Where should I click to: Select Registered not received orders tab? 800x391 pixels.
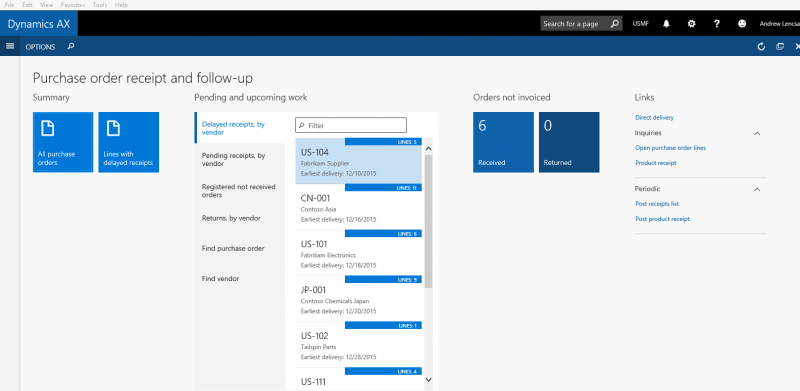[x=240, y=190]
